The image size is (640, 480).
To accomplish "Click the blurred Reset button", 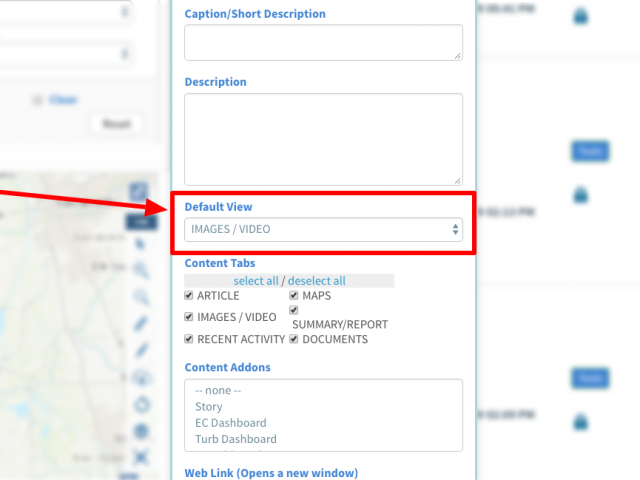I will click(x=117, y=124).
